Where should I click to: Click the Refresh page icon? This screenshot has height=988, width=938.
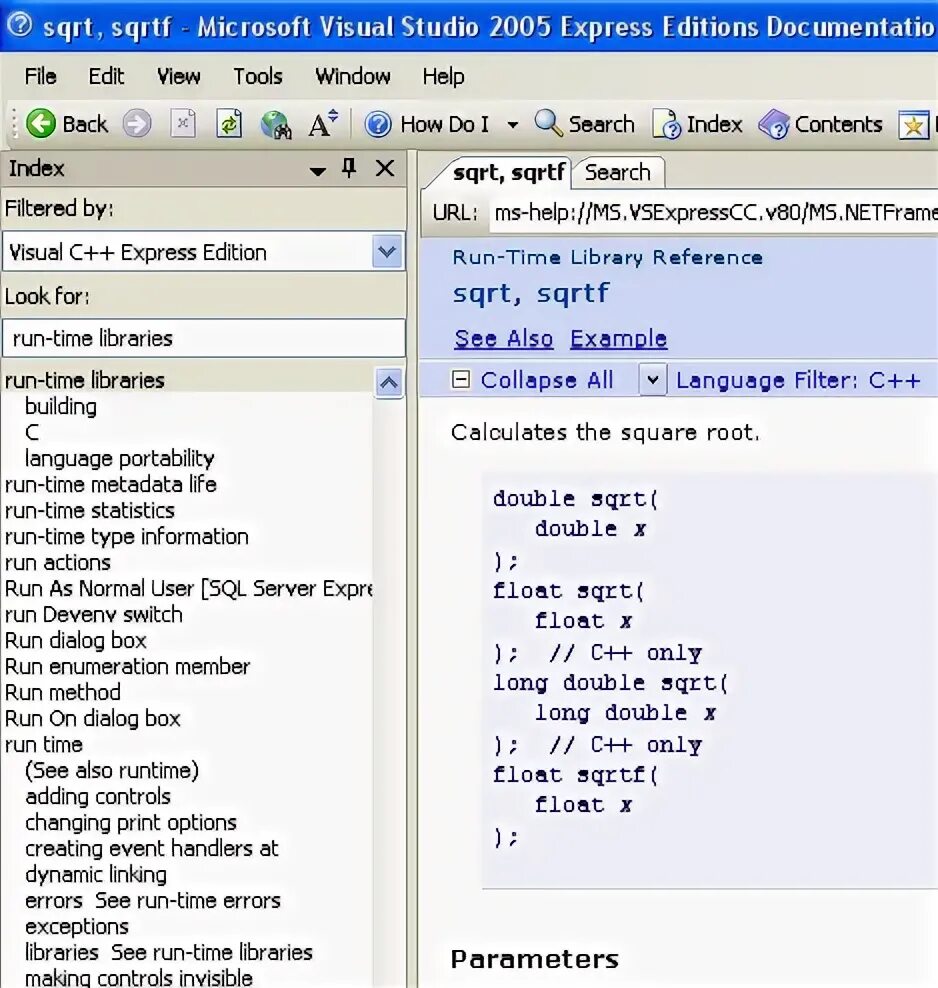coord(229,124)
